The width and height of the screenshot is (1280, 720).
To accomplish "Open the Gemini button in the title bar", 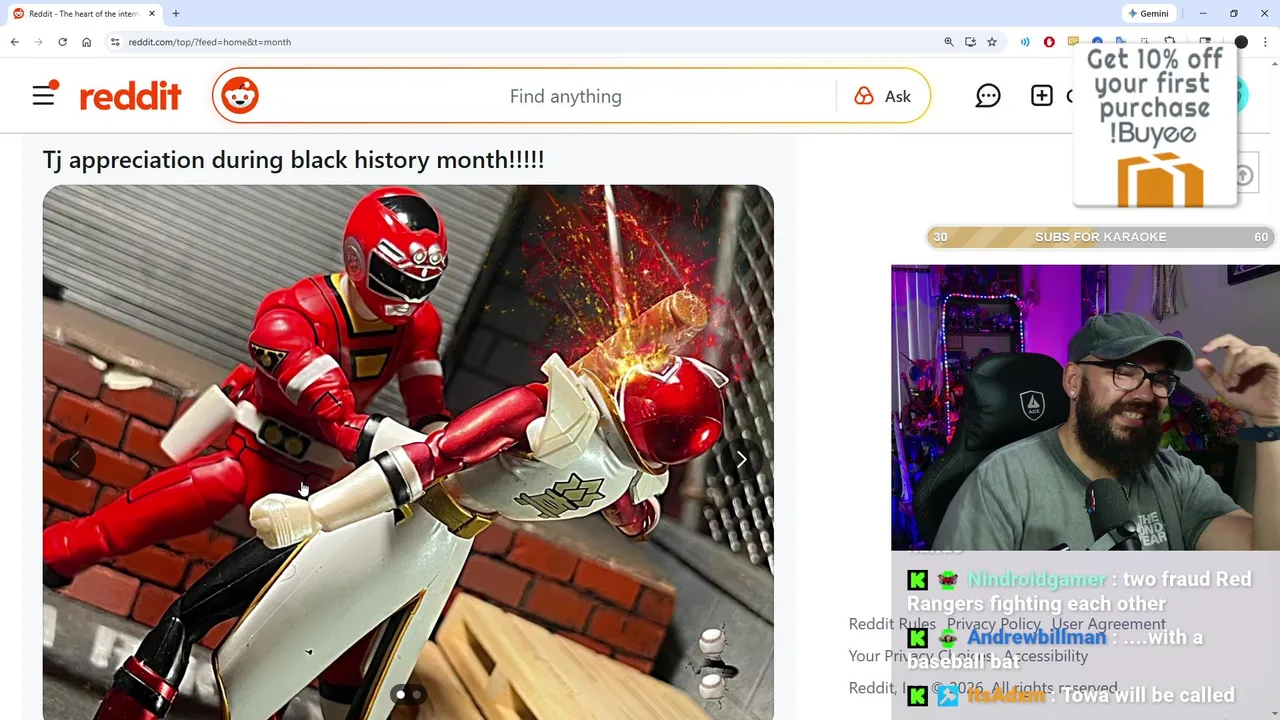I will 1148,13.
